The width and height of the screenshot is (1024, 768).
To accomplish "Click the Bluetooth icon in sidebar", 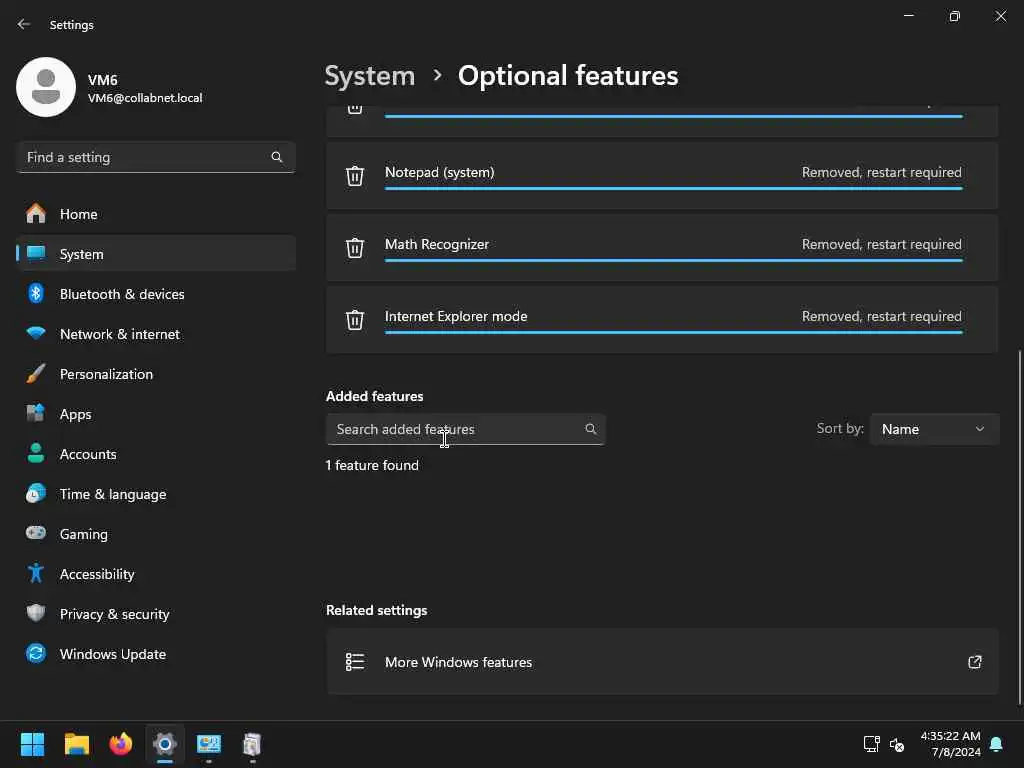I will point(36,293).
